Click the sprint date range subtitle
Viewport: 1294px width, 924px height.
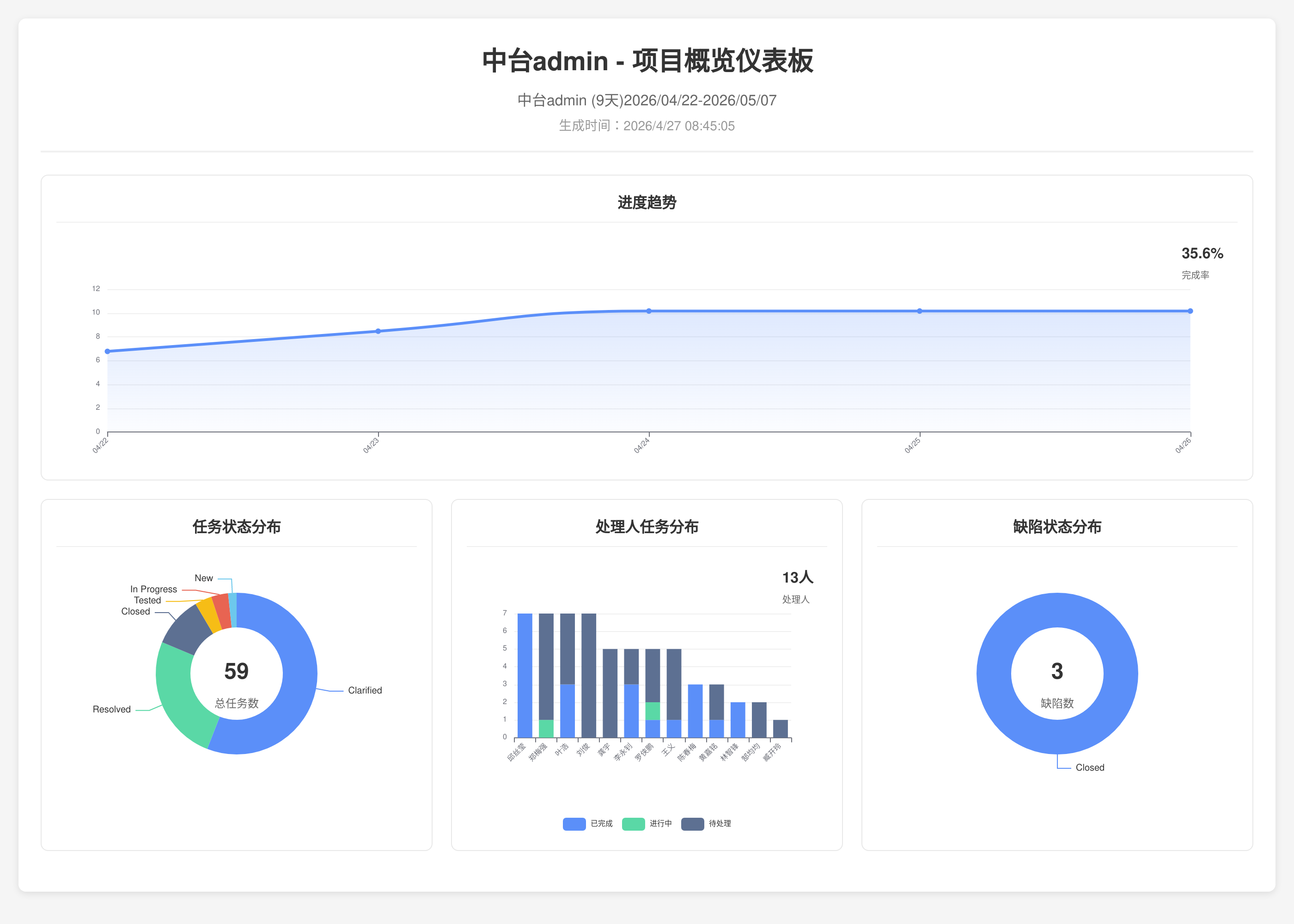tap(647, 101)
